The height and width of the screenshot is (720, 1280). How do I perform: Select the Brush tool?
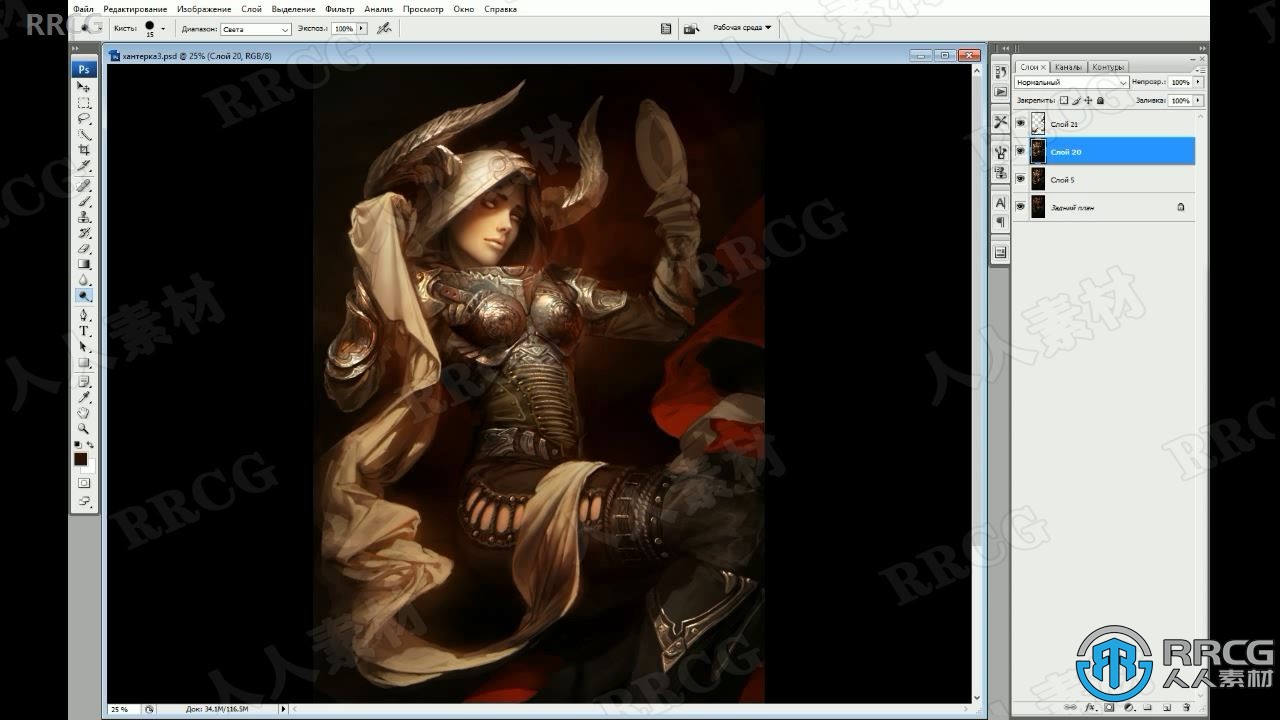[84, 201]
